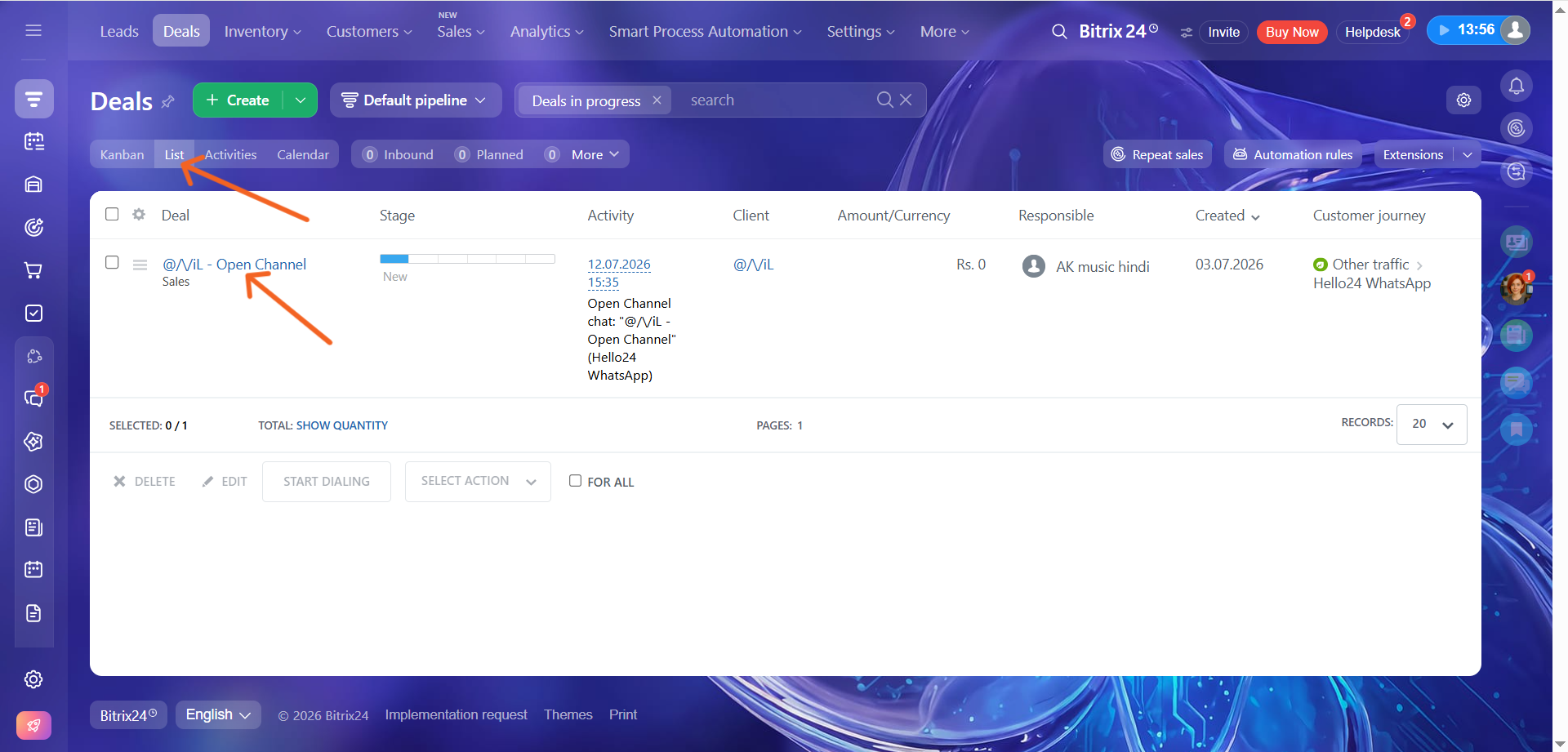The image size is (1568, 752).
Task: Click the pink rocket icon
Action: 33,725
